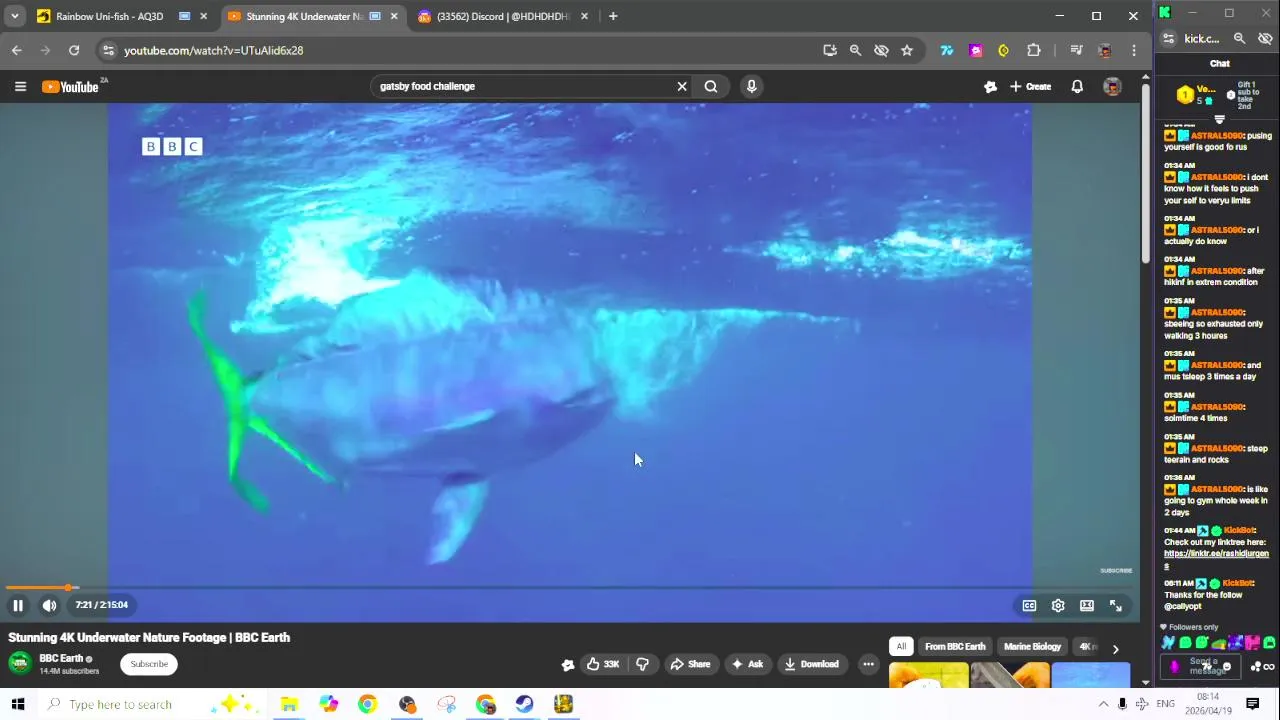Open the YouTube Create button
1280x720 pixels.
1030,87
